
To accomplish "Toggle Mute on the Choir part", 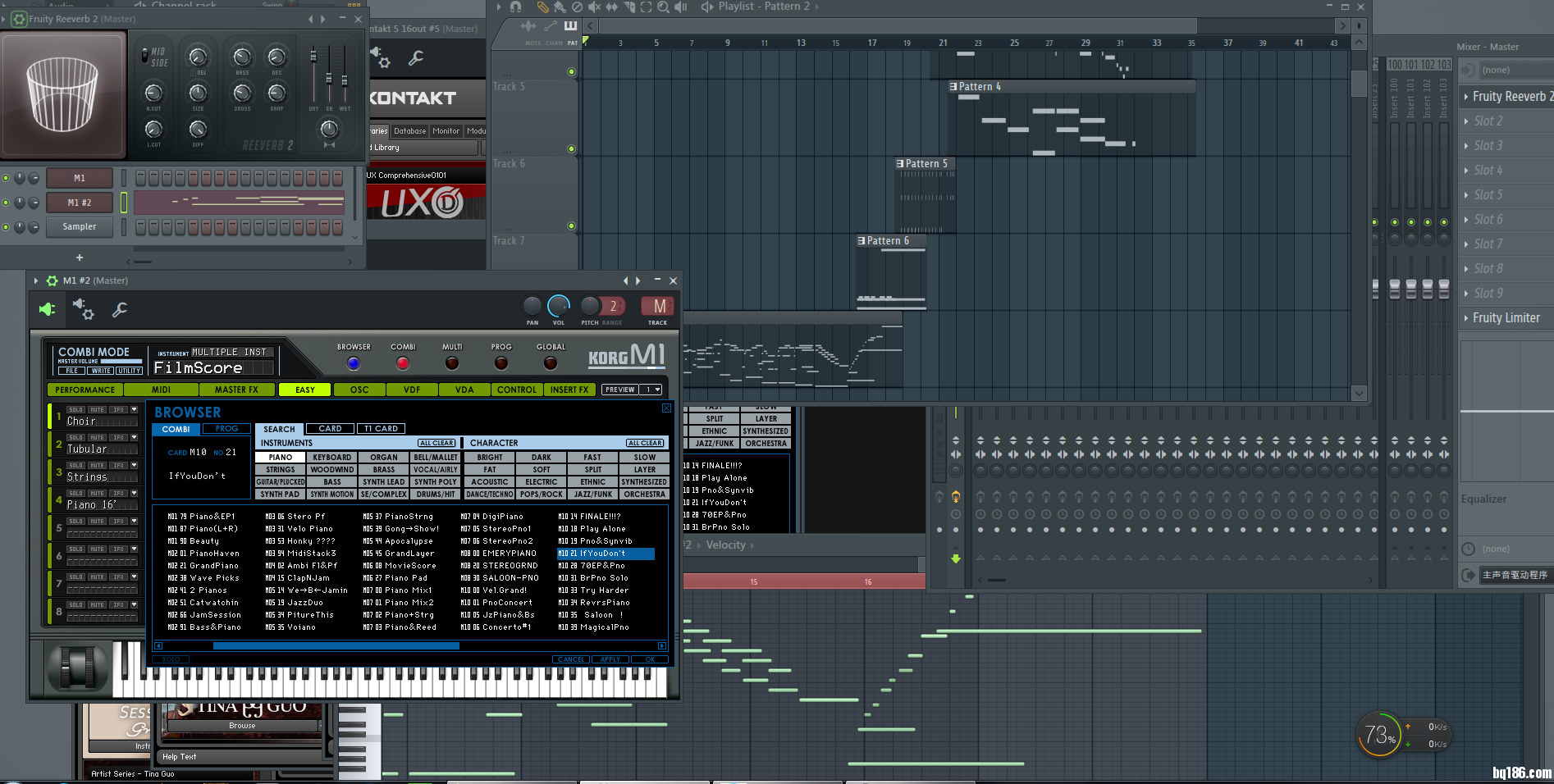I will tap(98, 409).
